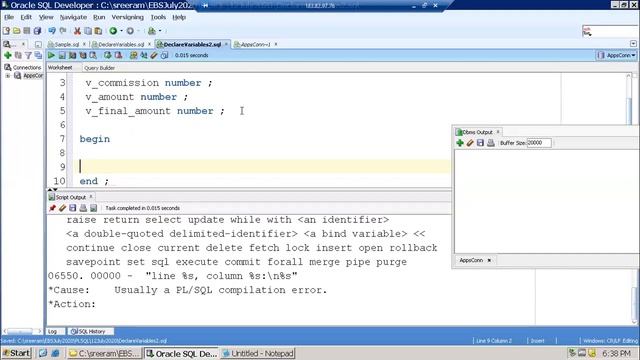Click the Buffer Size input field
Viewport: 640px width, 360px height.
click(x=539, y=143)
